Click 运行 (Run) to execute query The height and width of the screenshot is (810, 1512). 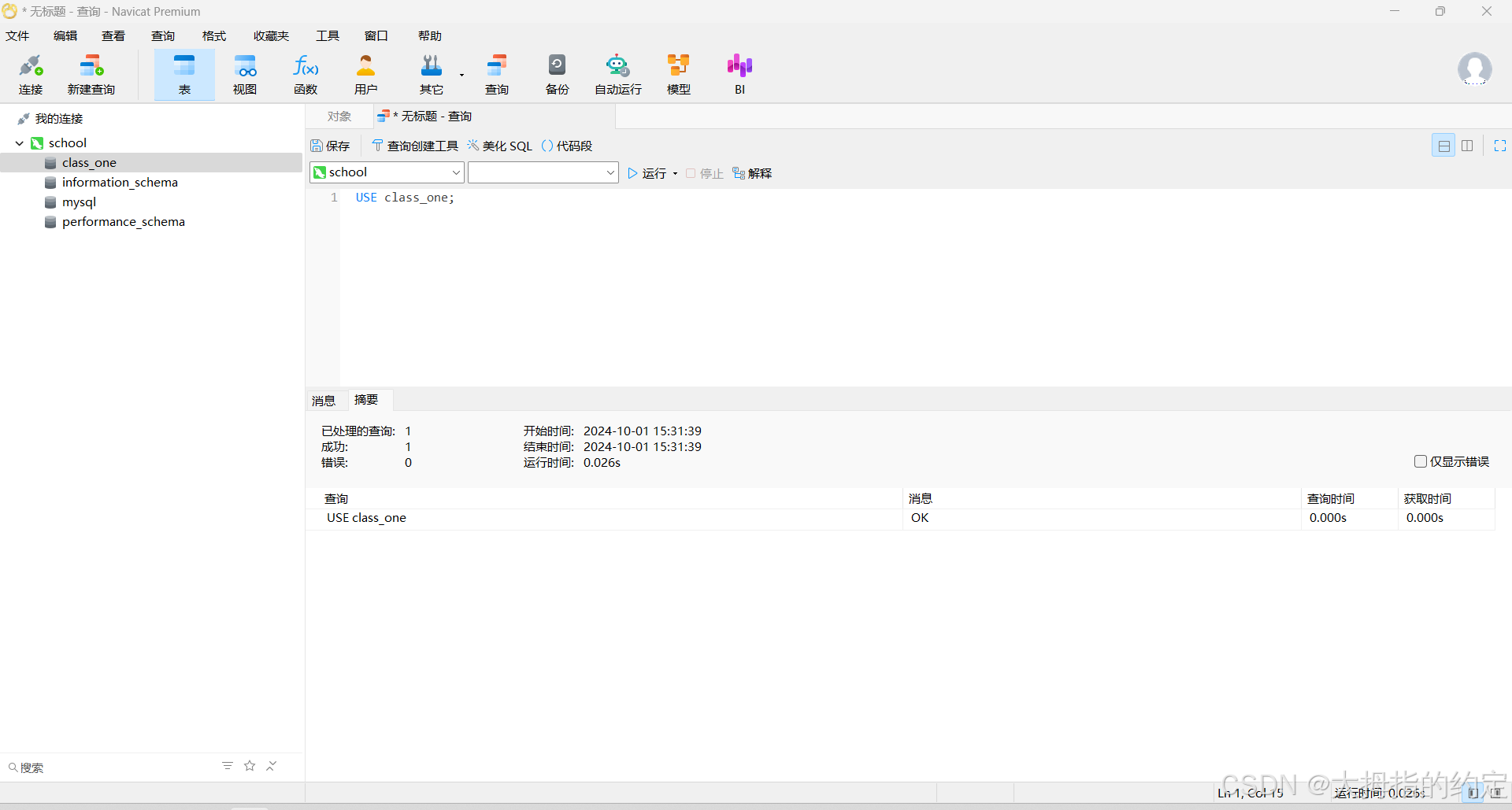coord(647,173)
